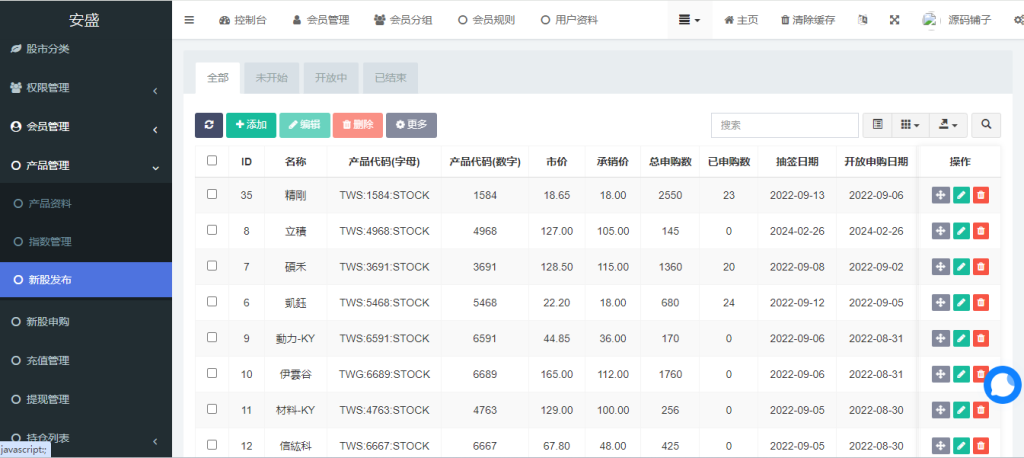
Task: Select the checkbox for row ID 9
Action: [x=212, y=337]
